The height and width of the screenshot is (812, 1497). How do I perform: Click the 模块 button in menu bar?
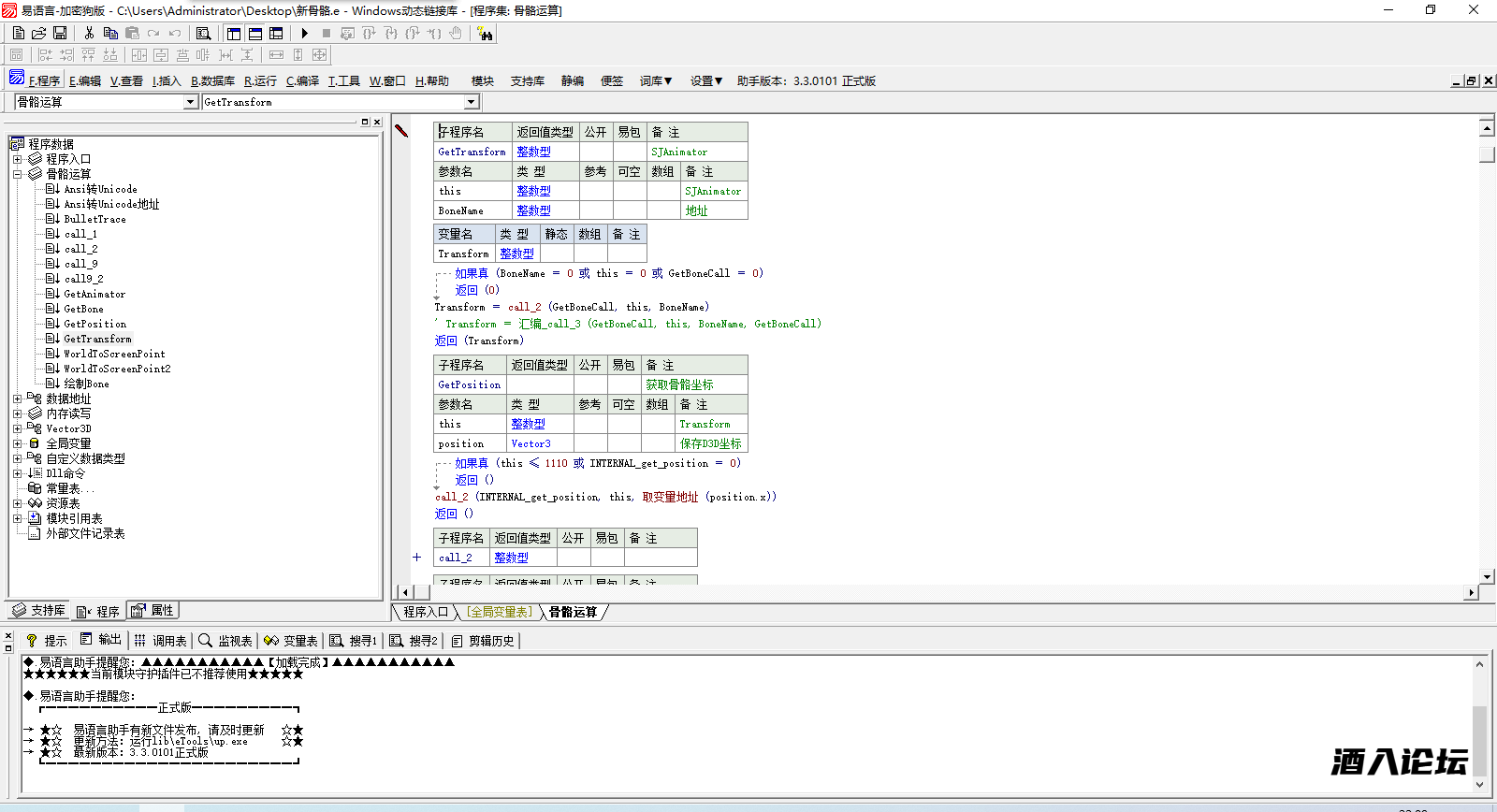click(x=483, y=80)
